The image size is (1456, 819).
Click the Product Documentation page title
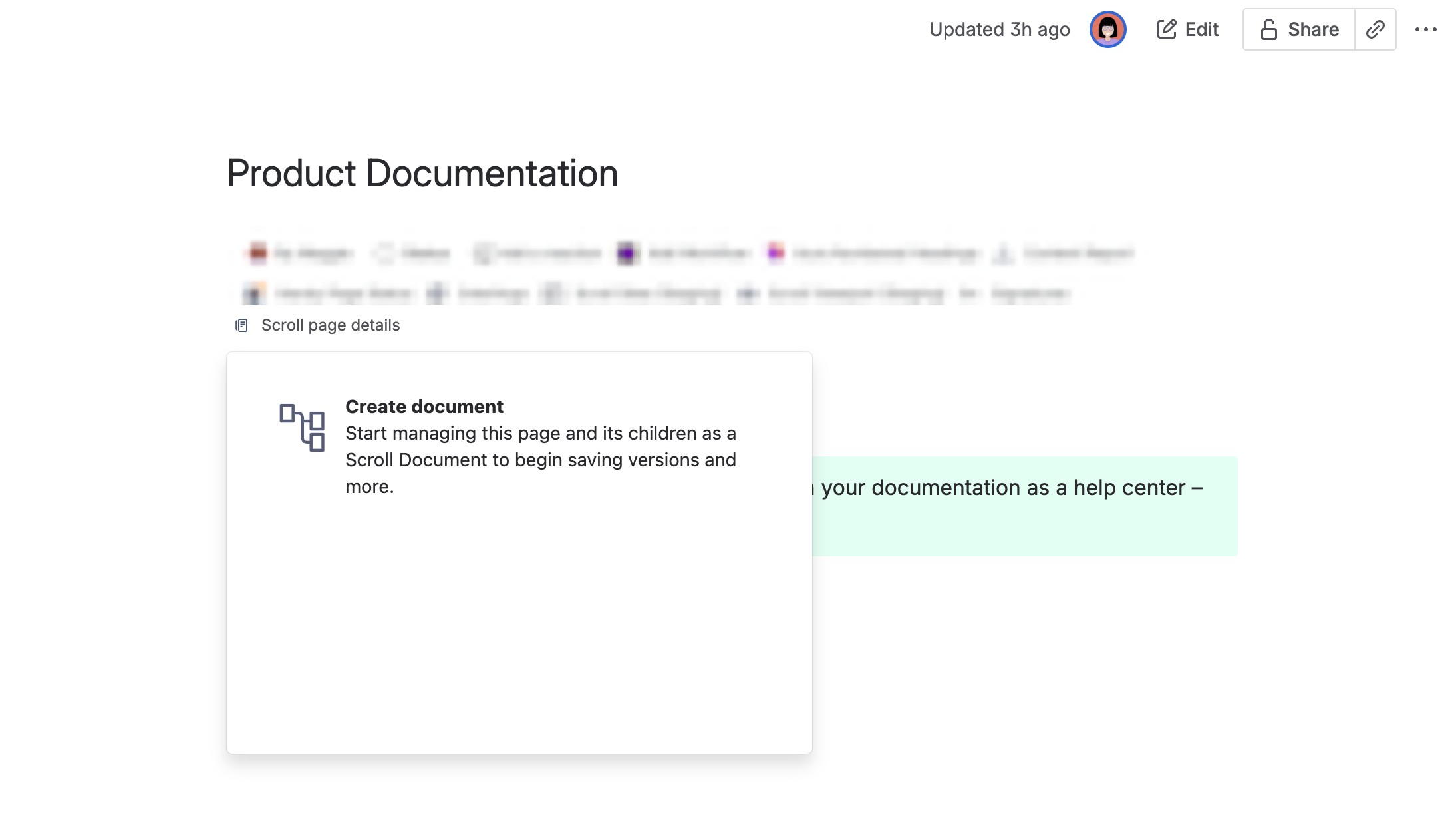coord(422,173)
